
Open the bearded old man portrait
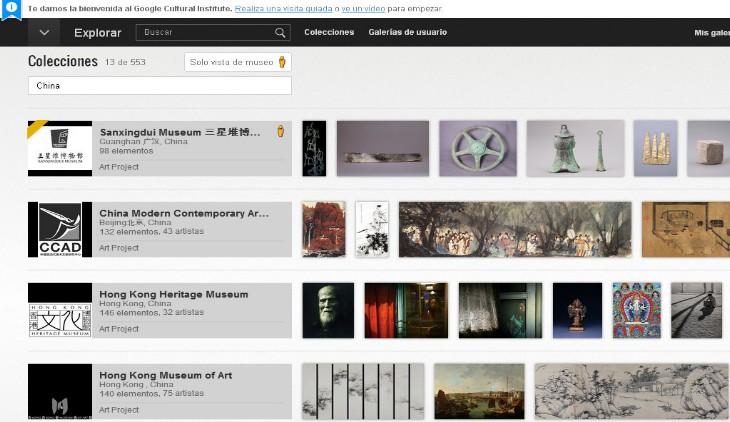coord(328,310)
